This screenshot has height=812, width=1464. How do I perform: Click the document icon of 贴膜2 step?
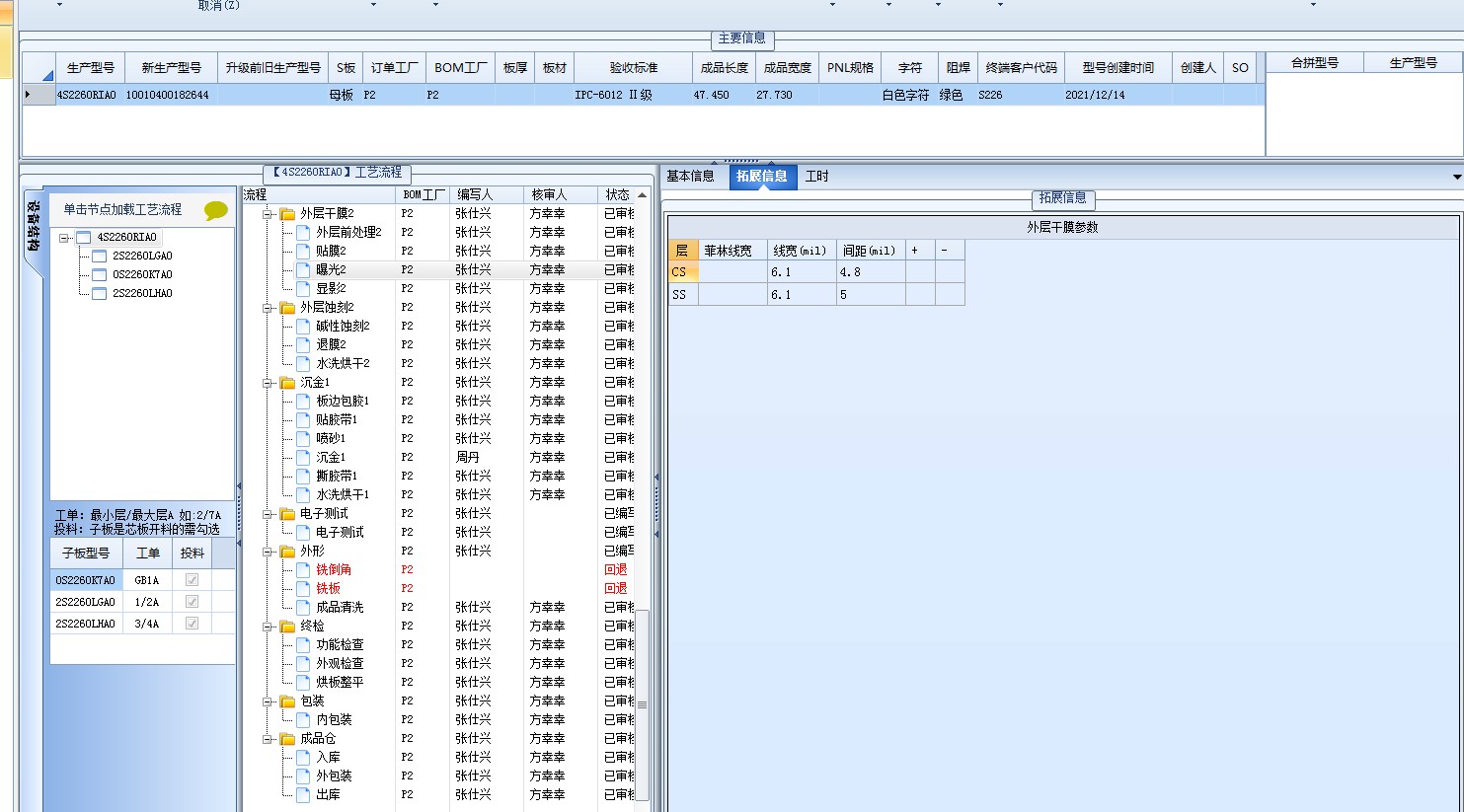[x=303, y=252]
